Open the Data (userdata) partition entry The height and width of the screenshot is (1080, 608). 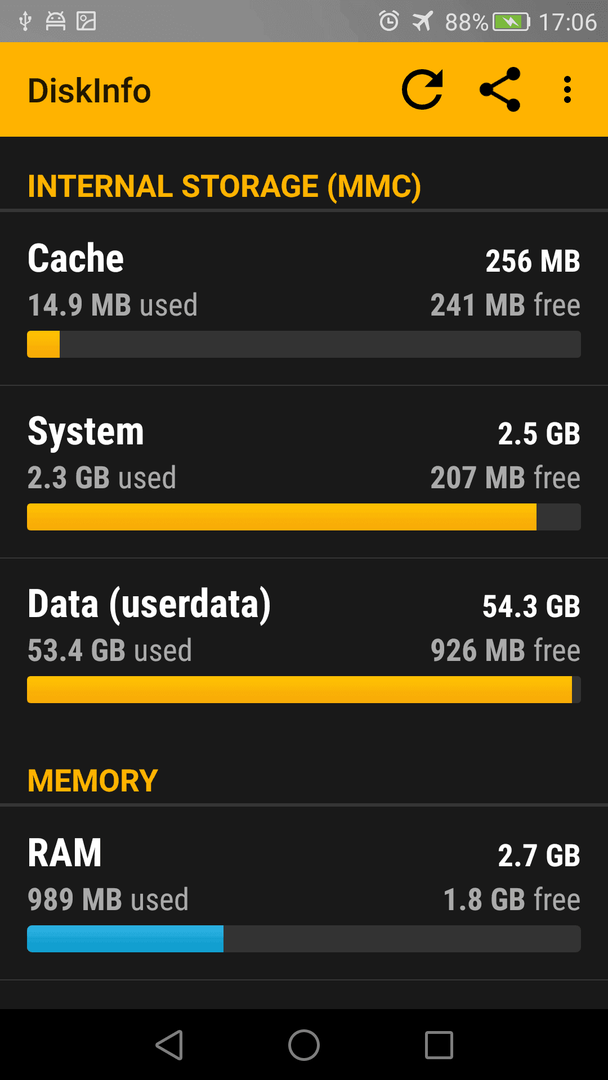pos(304,645)
